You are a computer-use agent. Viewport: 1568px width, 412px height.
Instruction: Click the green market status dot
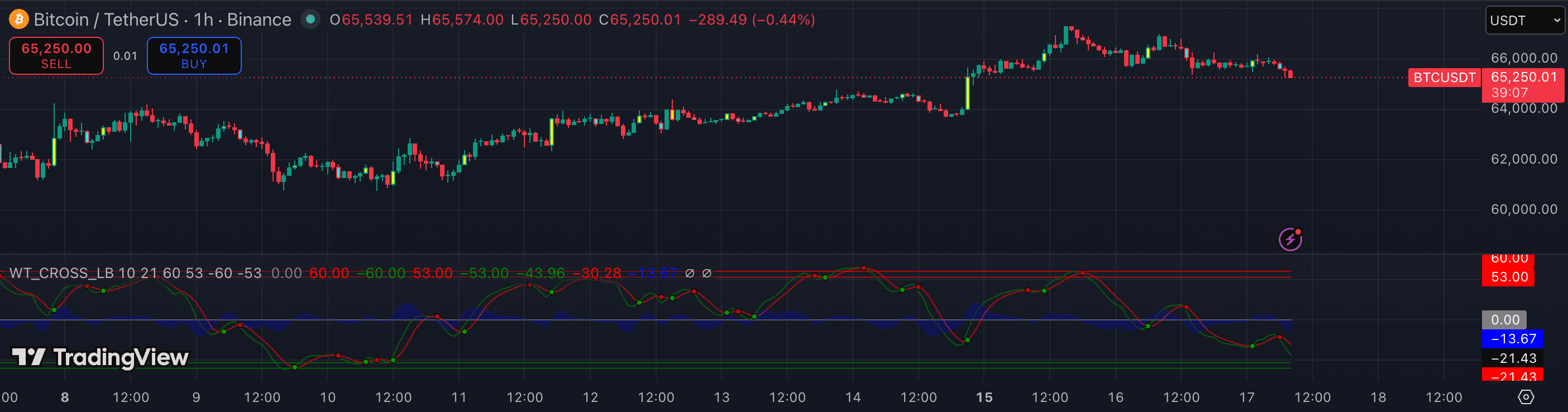point(310,20)
